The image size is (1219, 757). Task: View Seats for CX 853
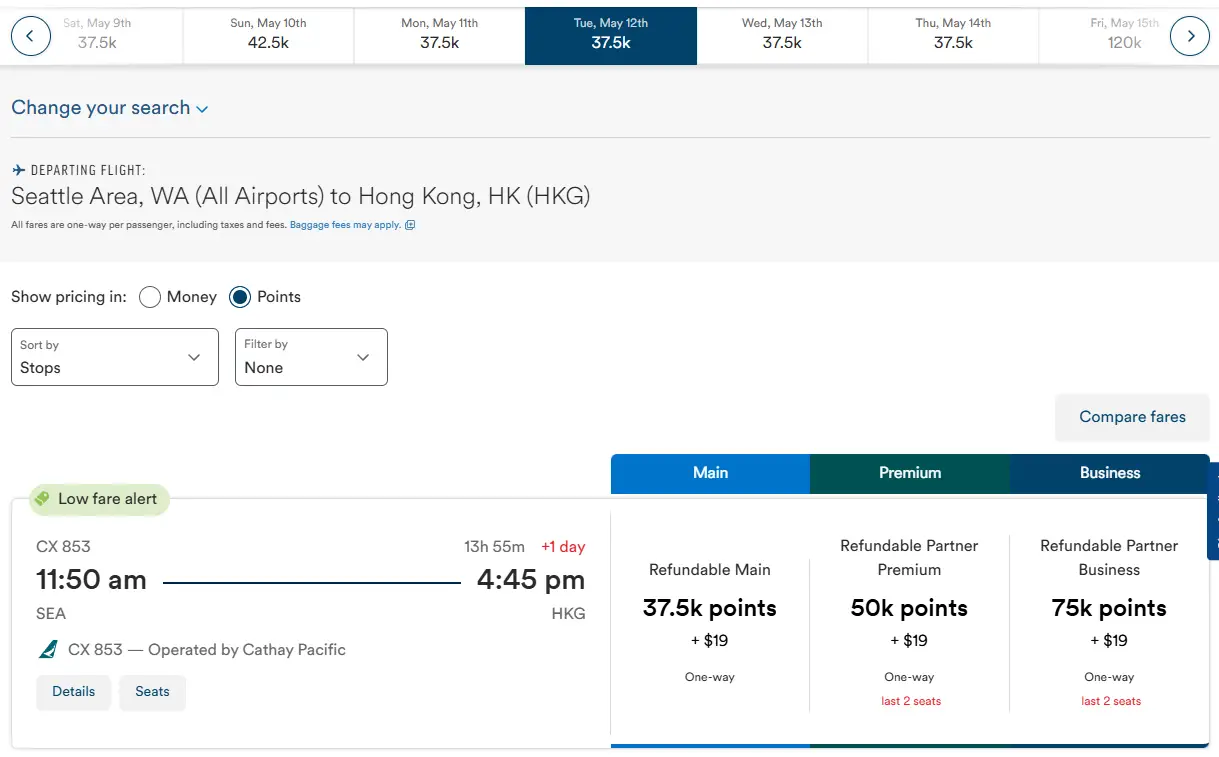click(x=152, y=692)
